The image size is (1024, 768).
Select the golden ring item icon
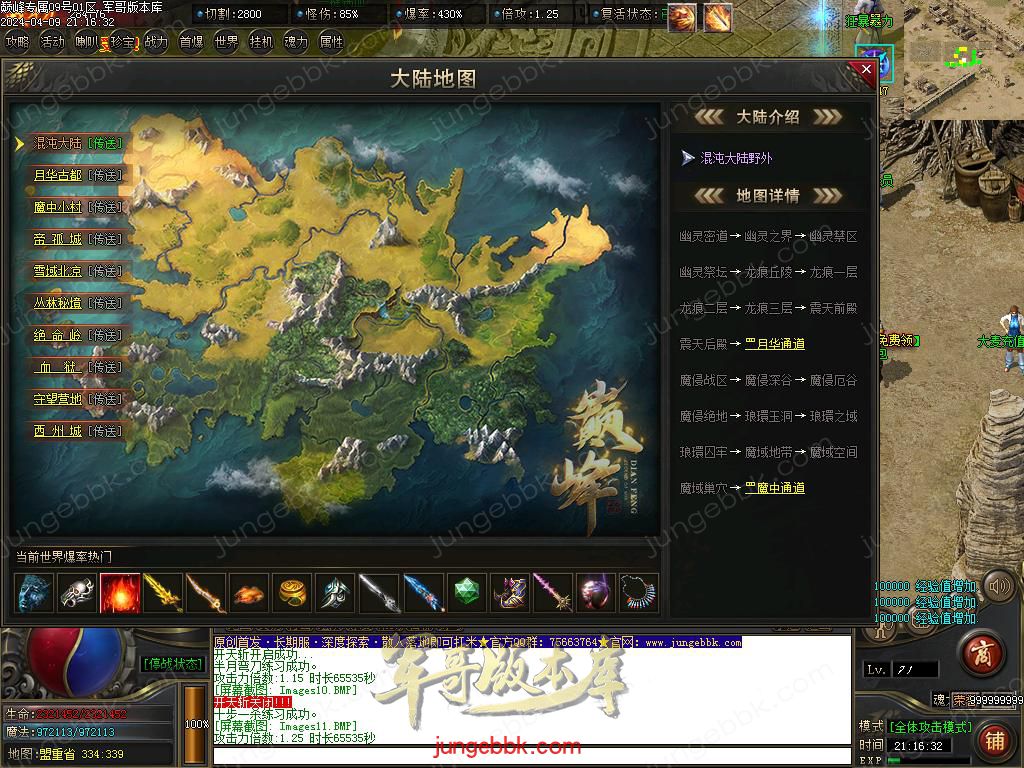[x=292, y=593]
